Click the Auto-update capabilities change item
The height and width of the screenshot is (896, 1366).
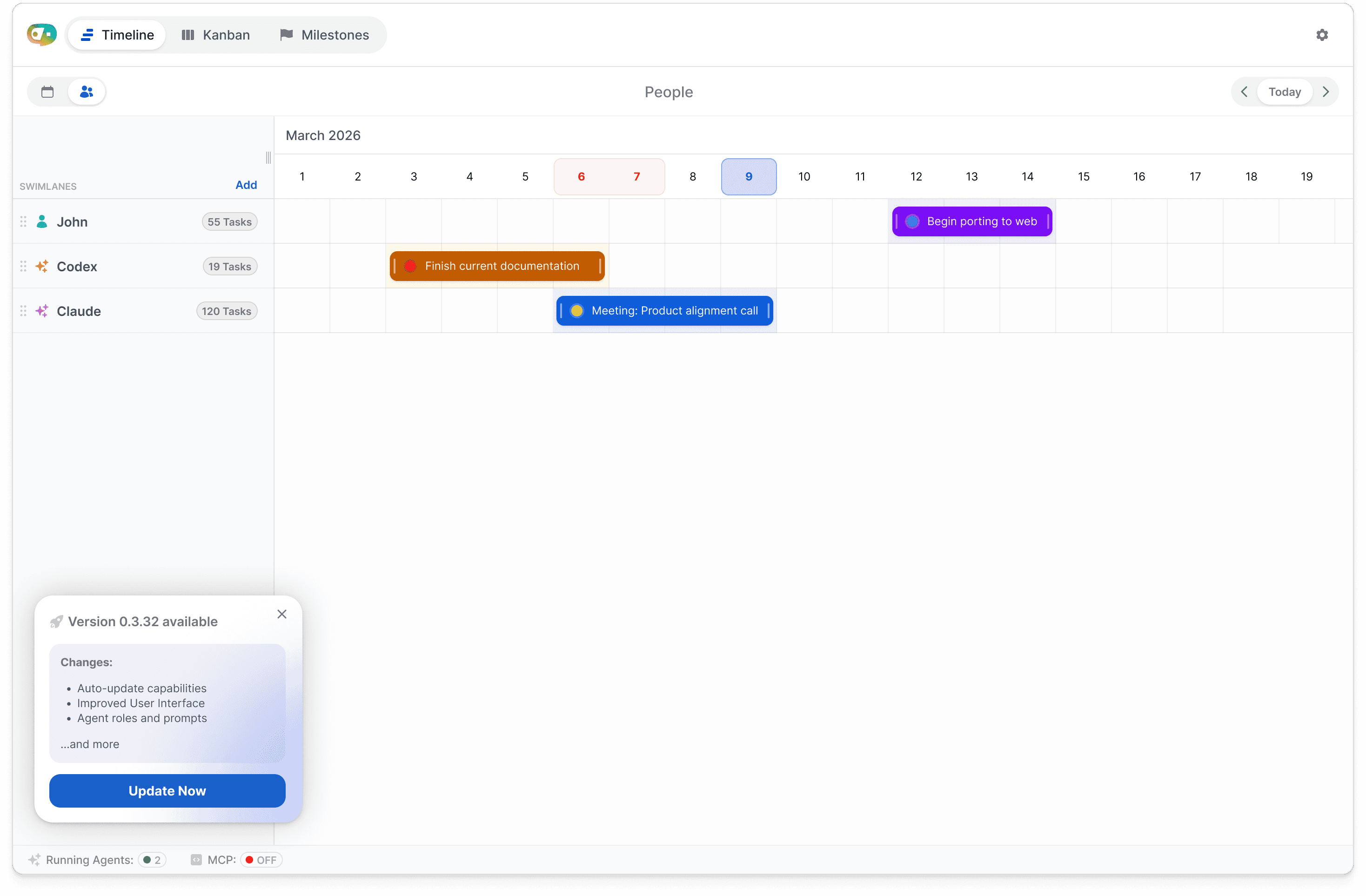(x=142, y=688)
